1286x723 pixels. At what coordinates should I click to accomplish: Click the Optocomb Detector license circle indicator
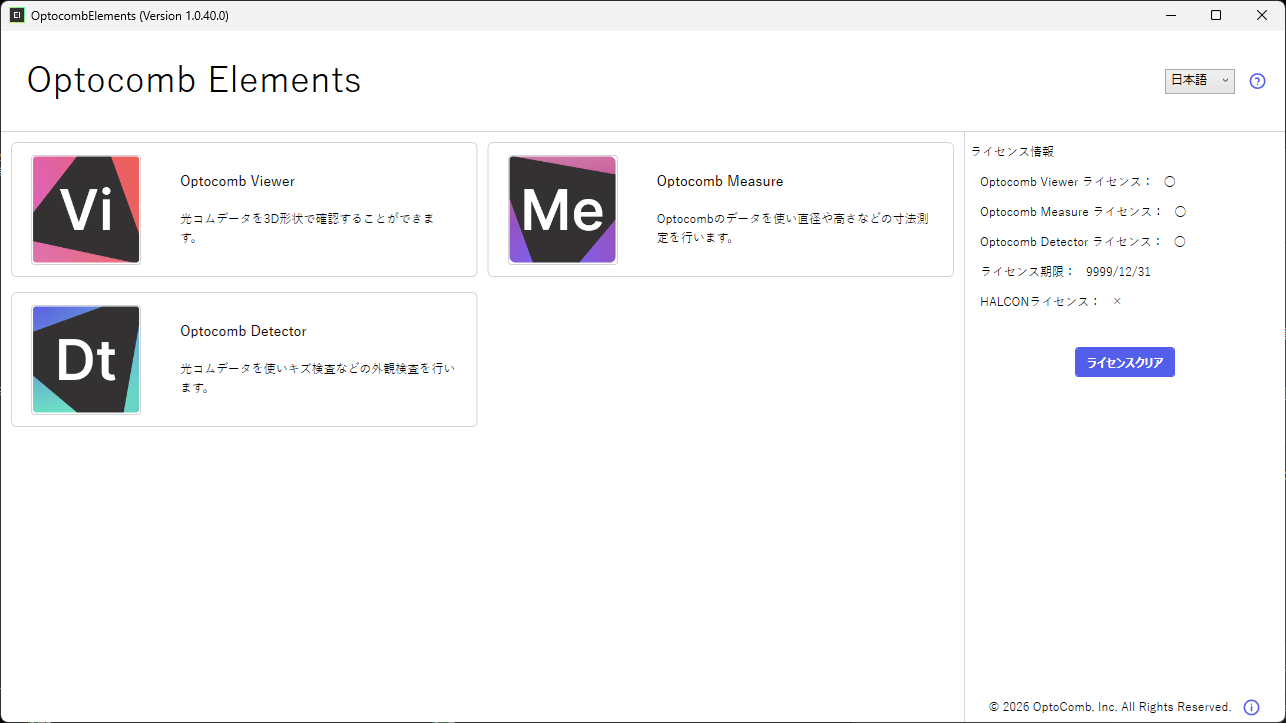click(1180, 242)
